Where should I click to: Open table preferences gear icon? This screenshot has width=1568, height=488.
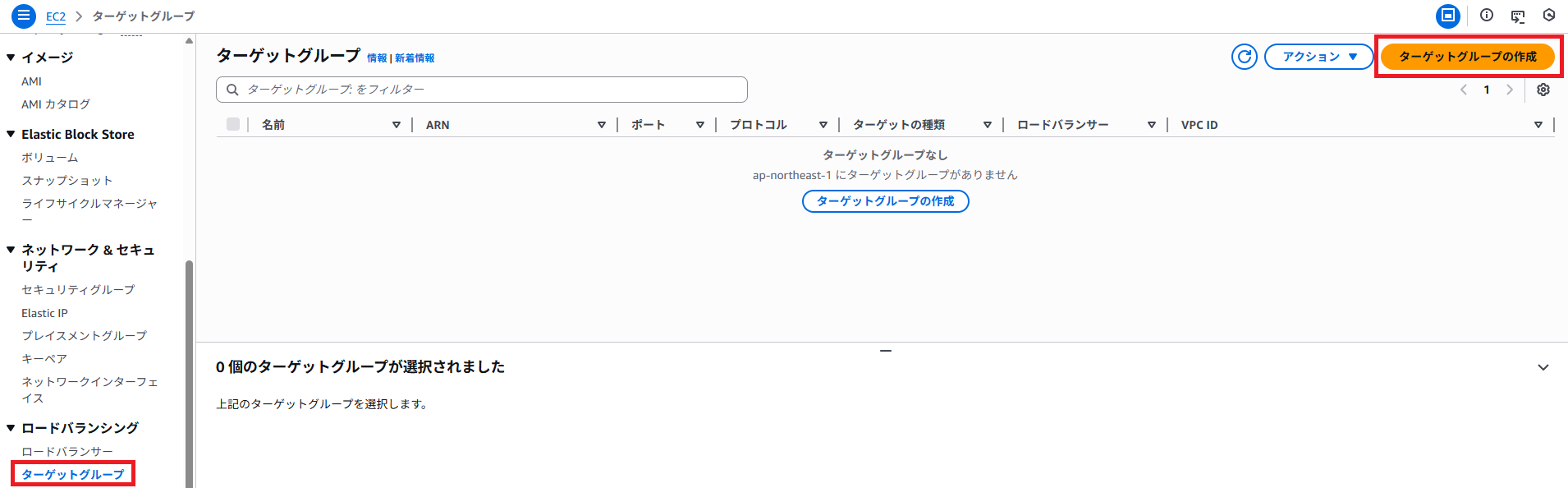tap(1543, 90)
